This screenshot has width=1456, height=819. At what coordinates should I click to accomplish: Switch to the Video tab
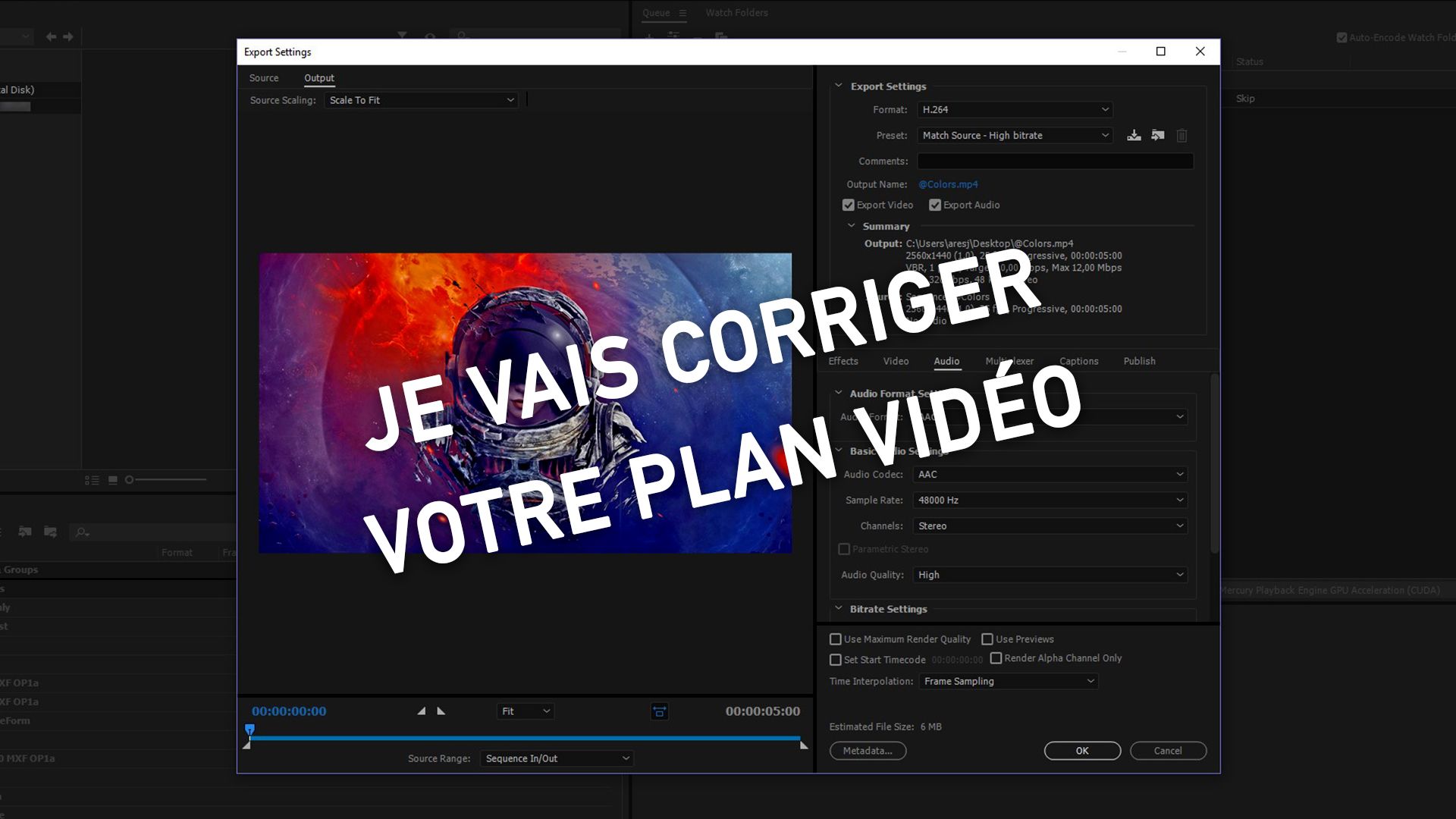pos(896,362)
